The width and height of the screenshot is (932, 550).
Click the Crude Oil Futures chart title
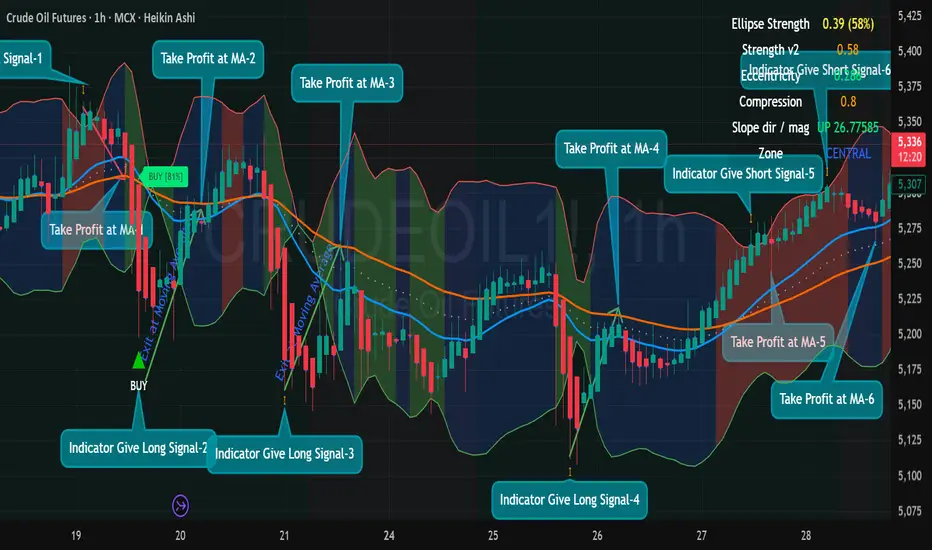click(x=100, y=18)
